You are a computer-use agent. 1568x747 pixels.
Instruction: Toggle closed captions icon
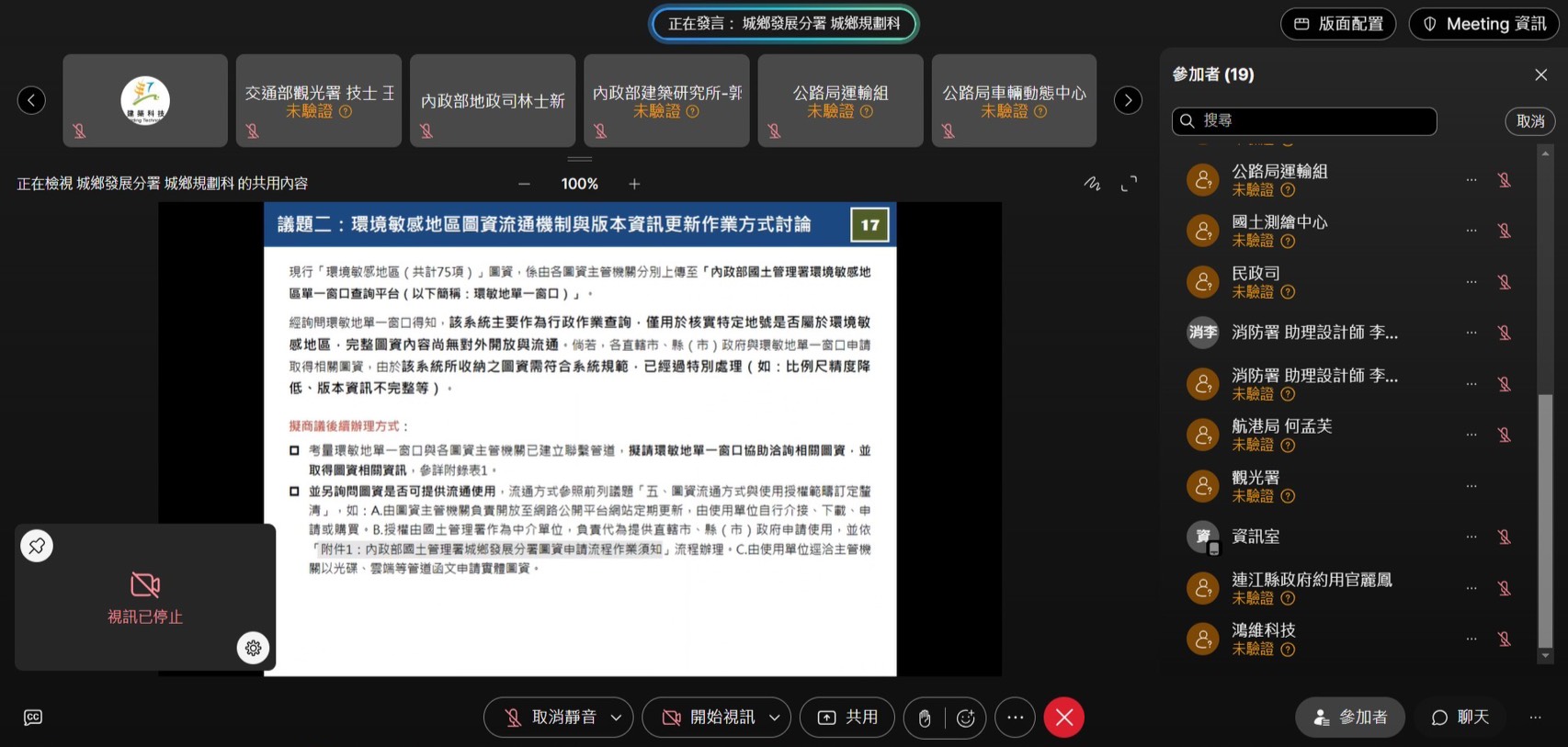[33, 718]
